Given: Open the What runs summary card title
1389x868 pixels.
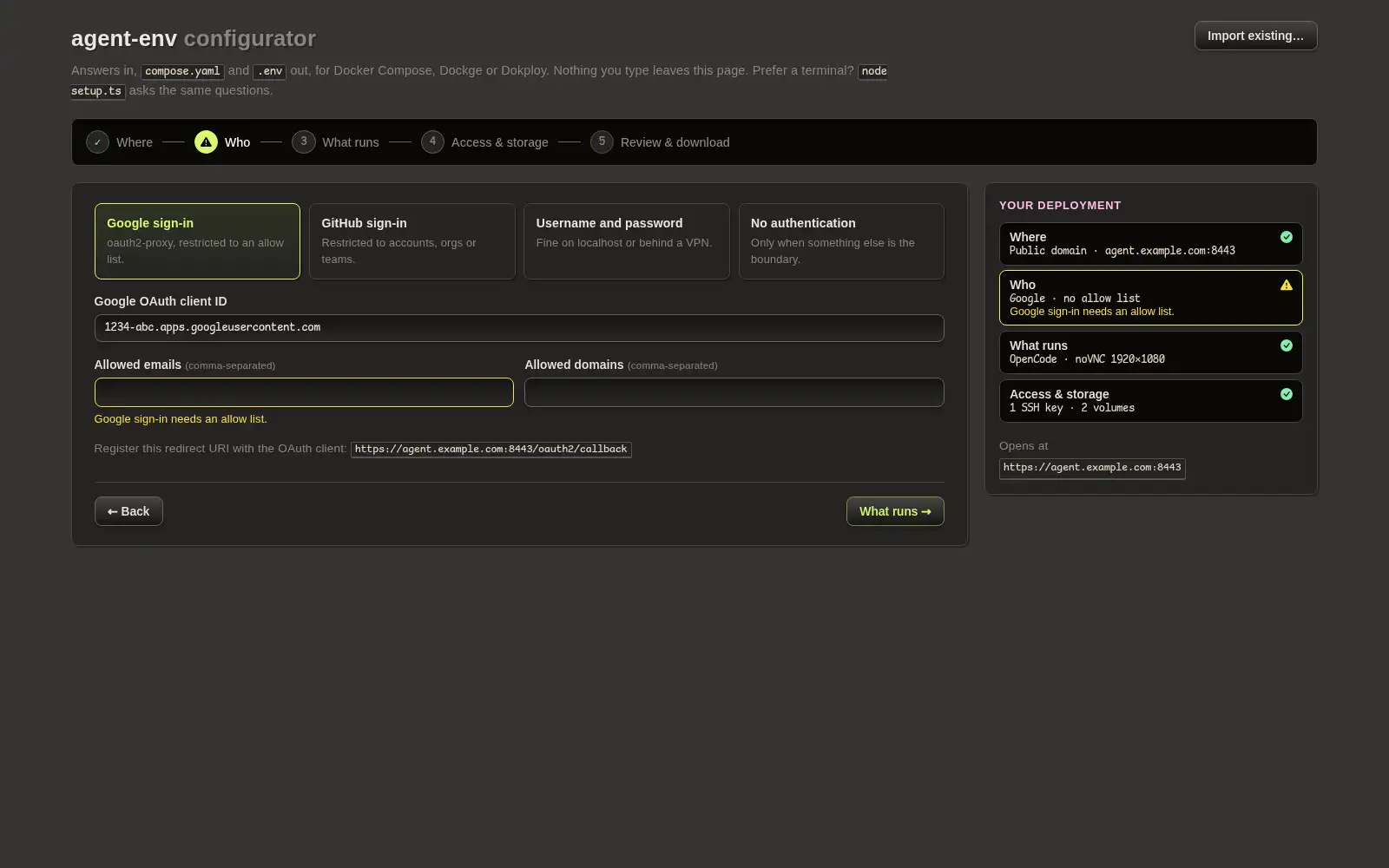Looking at the screenshot, I should point(1038,345).
